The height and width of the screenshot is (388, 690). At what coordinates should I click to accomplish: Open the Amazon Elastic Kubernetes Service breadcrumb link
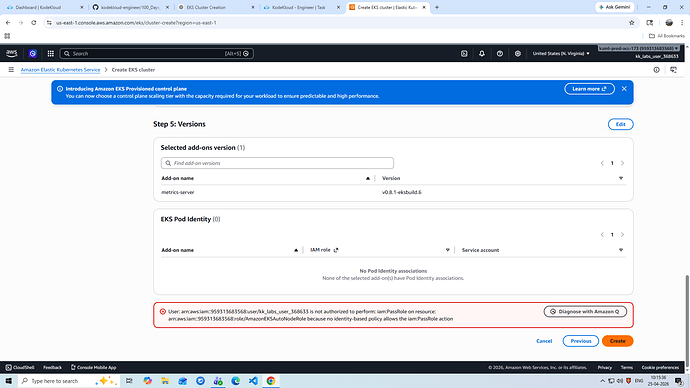[x=60, y=70]
